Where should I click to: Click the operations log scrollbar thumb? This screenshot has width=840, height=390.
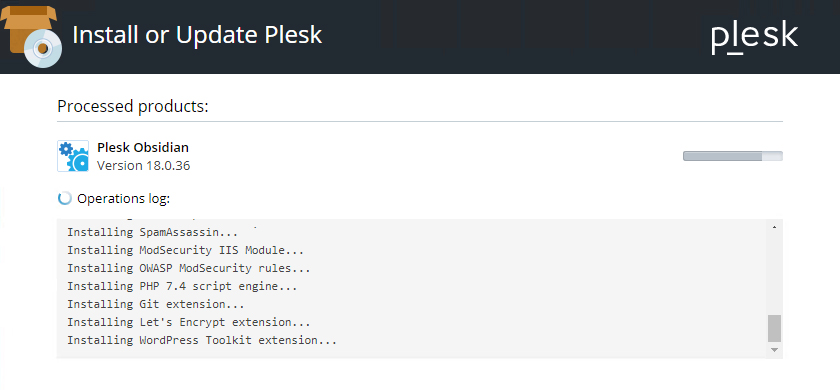click(774, 328)
